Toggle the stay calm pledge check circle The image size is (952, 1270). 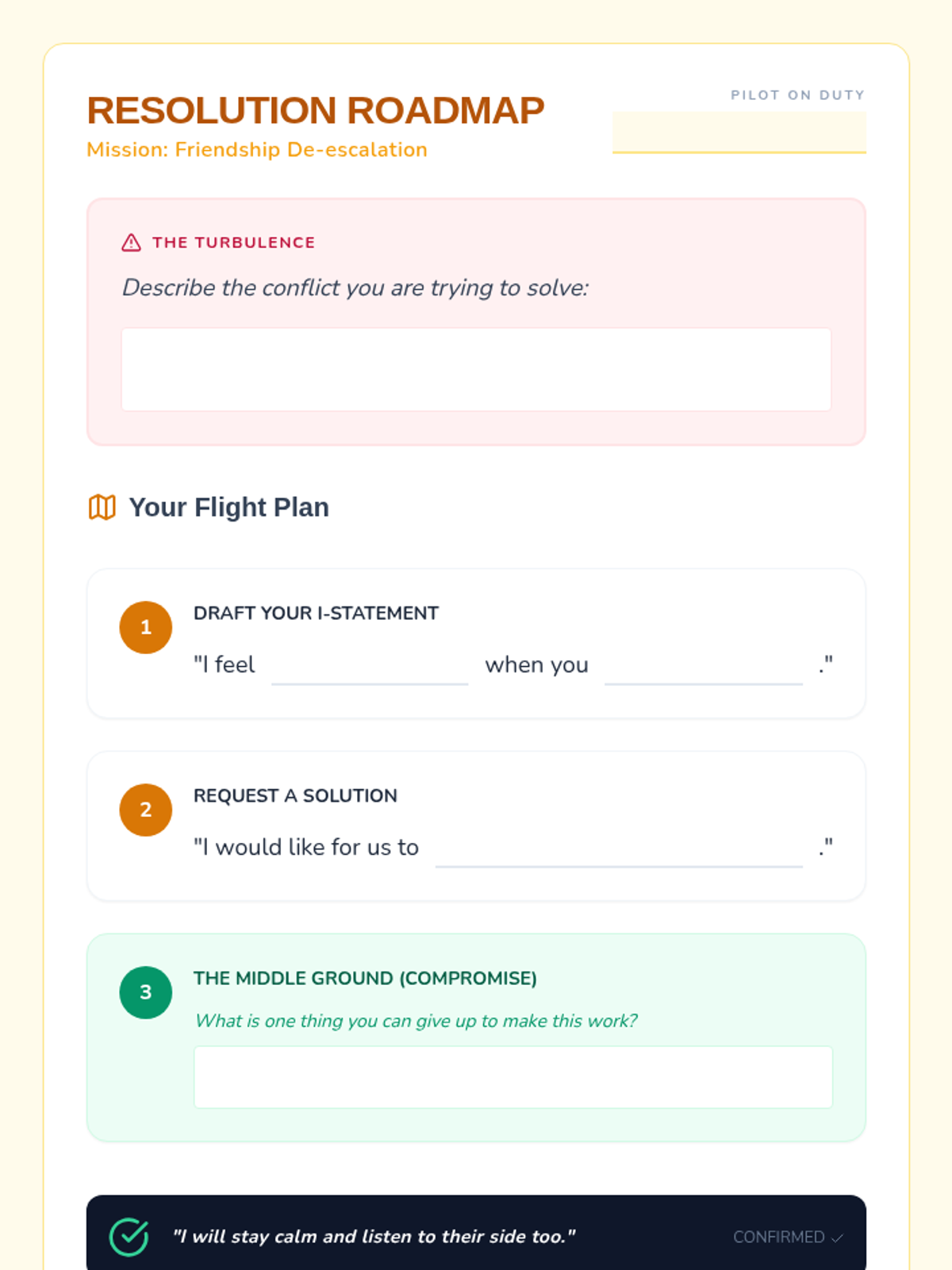[x=129, y=1237]
